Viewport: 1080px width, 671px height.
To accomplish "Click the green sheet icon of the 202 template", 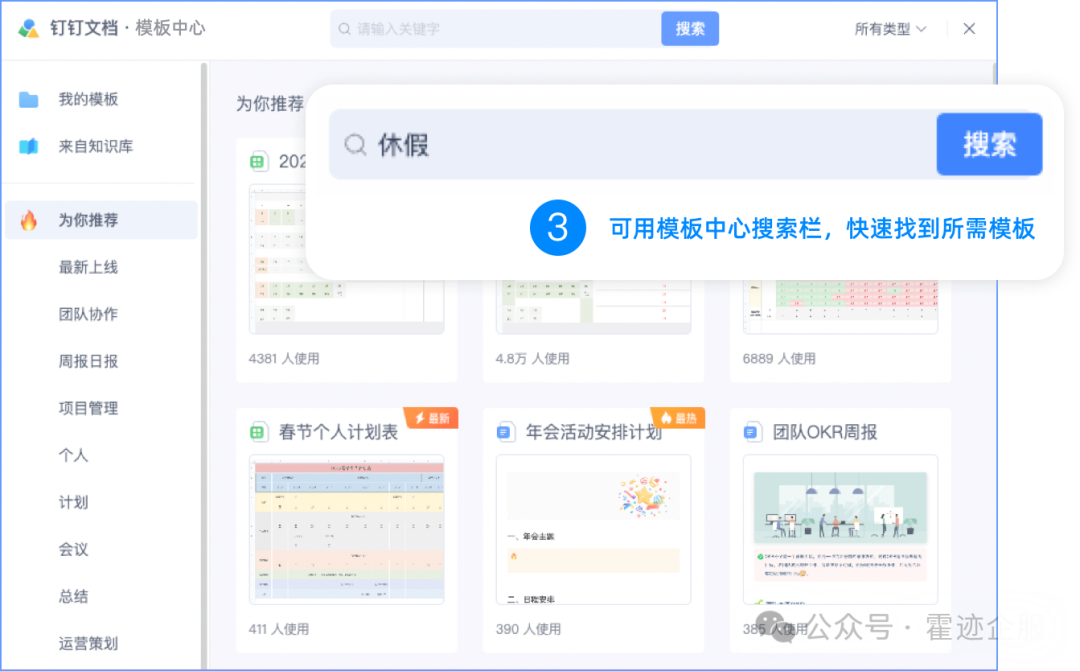I will click(x=257, y=162).
